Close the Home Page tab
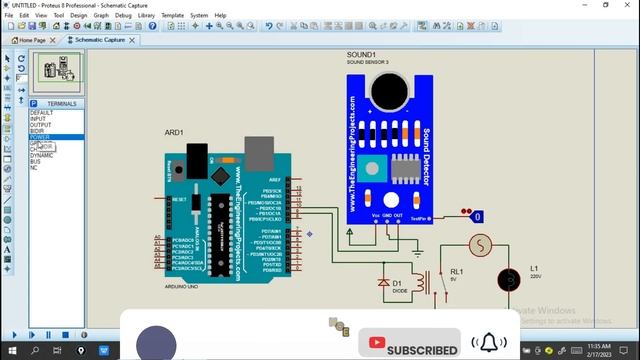This screenshot has height=360, width=640. tap(52, 40)
